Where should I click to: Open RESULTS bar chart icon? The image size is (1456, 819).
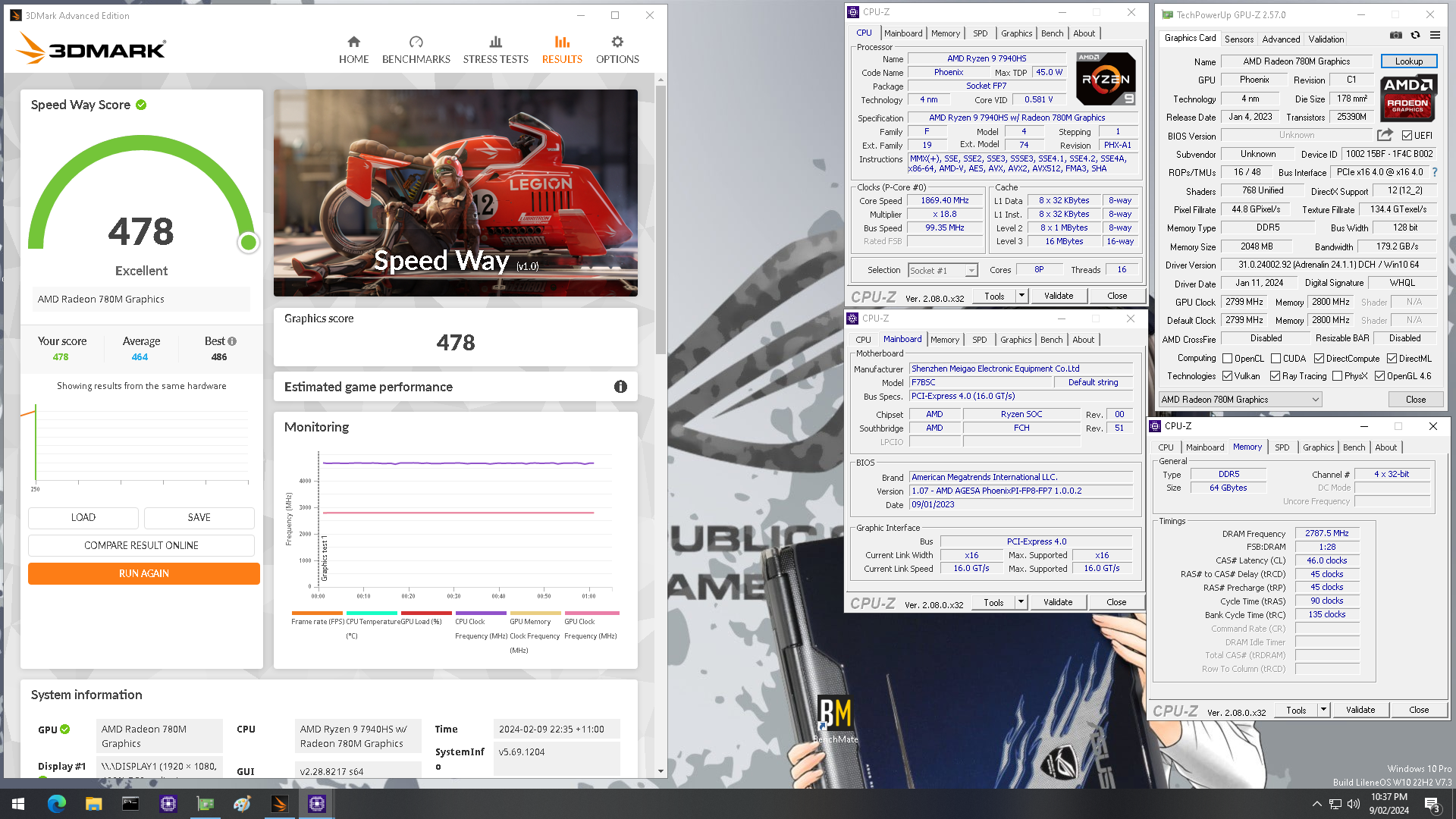[x=562, y=42]
